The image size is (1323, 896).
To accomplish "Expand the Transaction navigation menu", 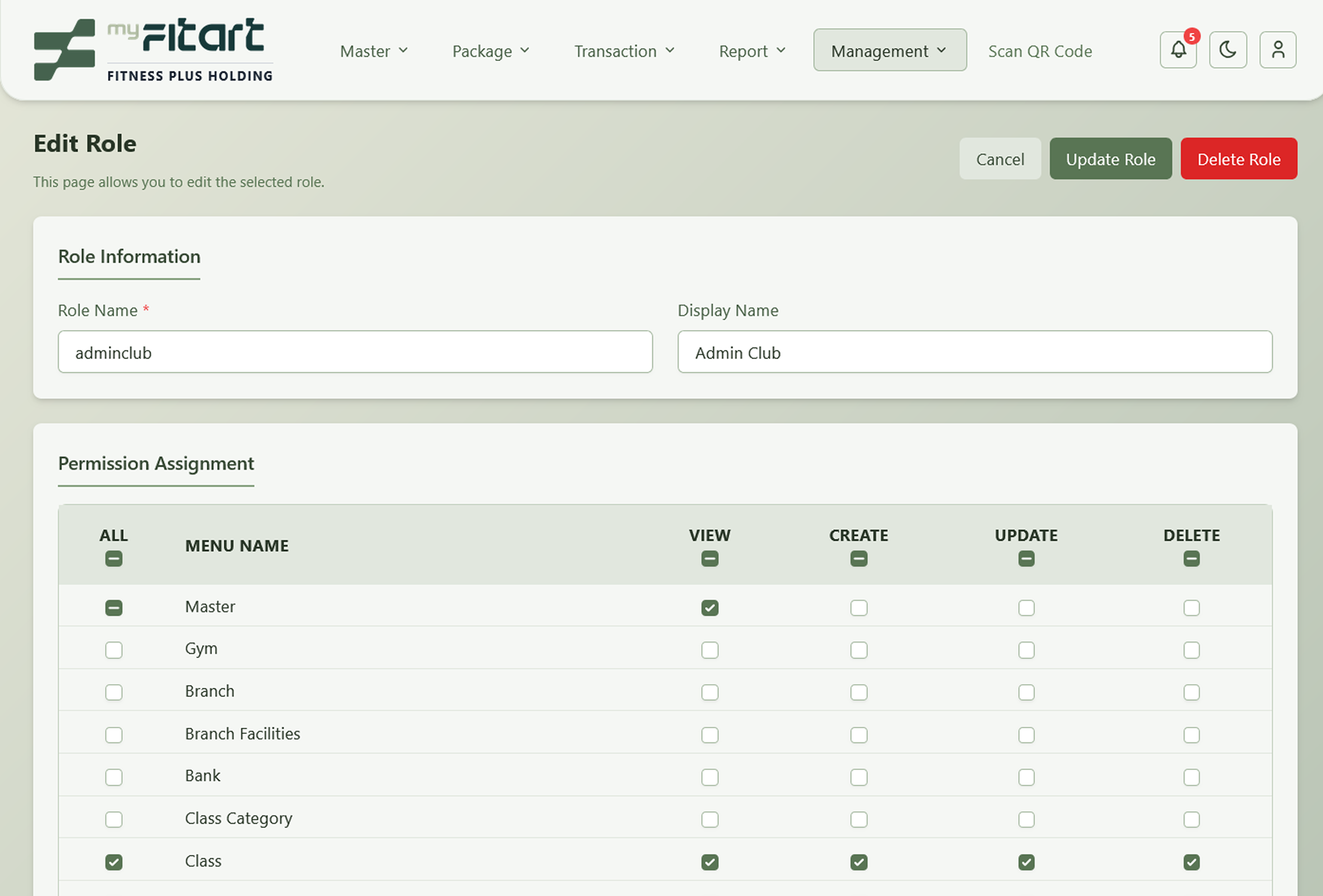I will pos(625,51).
